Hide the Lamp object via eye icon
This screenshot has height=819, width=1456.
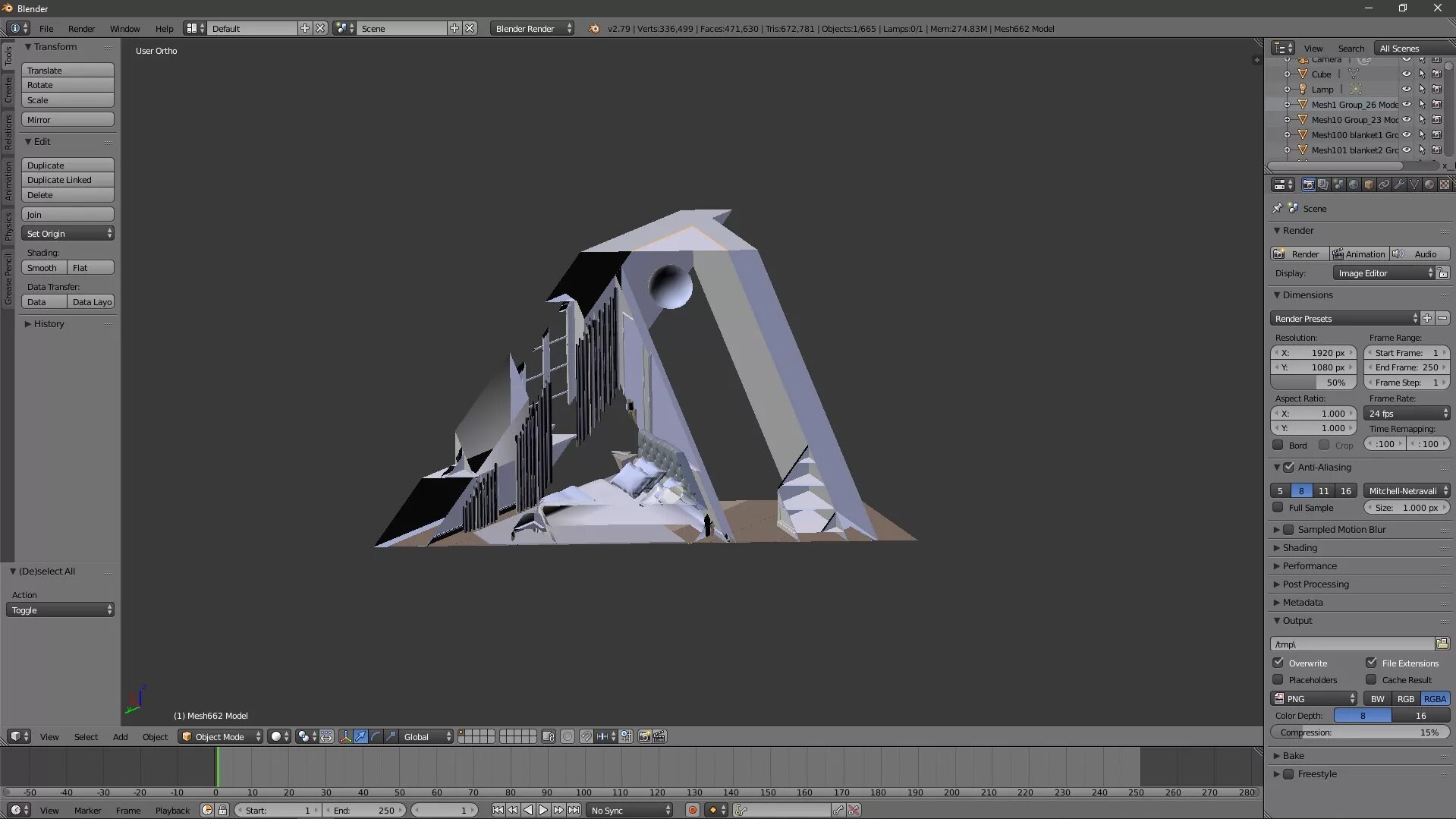1406,89
